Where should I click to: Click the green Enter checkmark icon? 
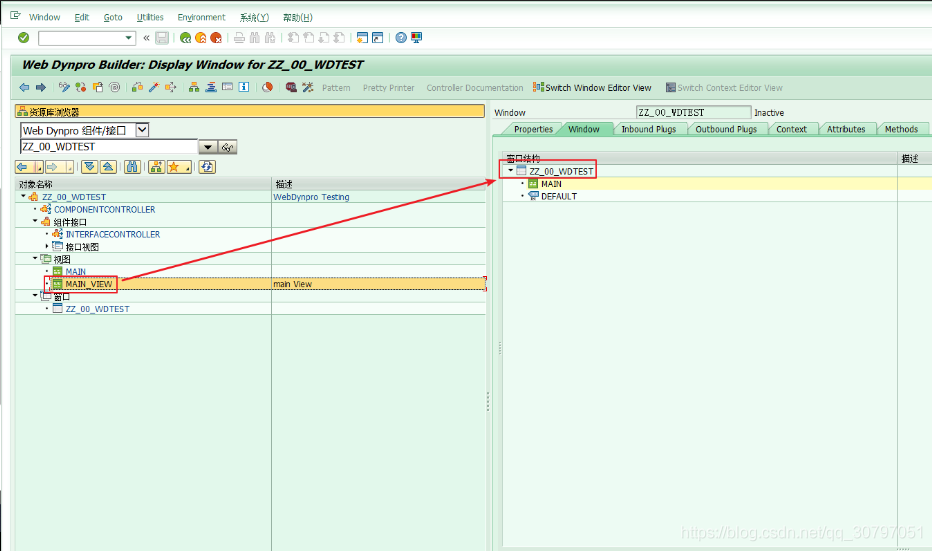pos(24,37)
